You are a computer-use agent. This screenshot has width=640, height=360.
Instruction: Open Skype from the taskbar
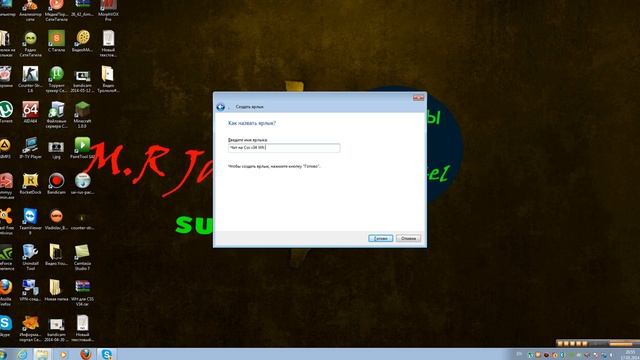point(107,354)
